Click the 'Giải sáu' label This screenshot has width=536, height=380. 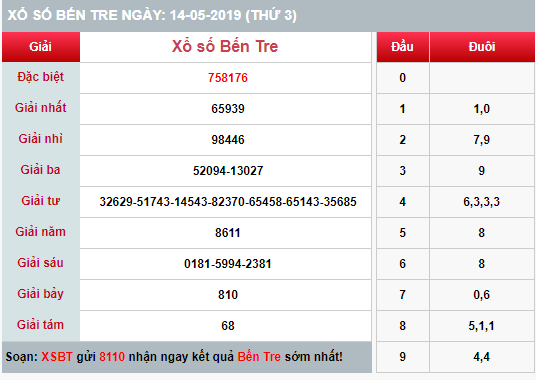41,263
